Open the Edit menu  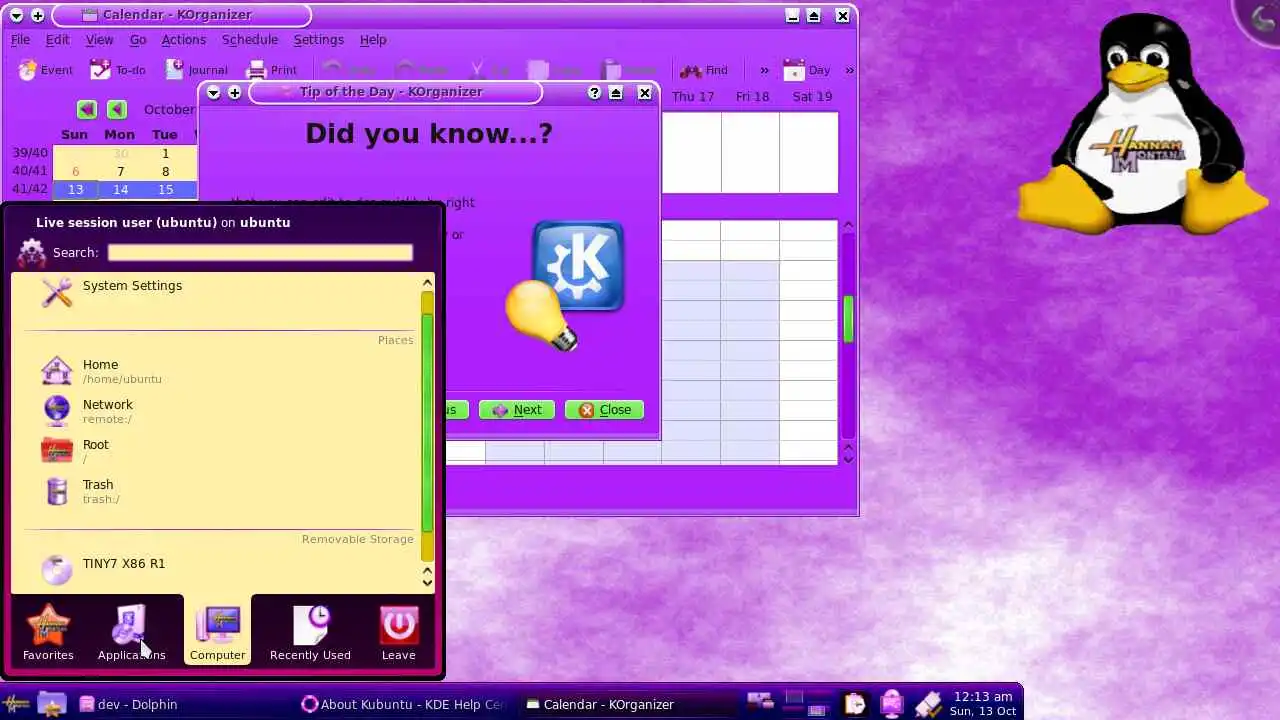click(x=57, y=40)
